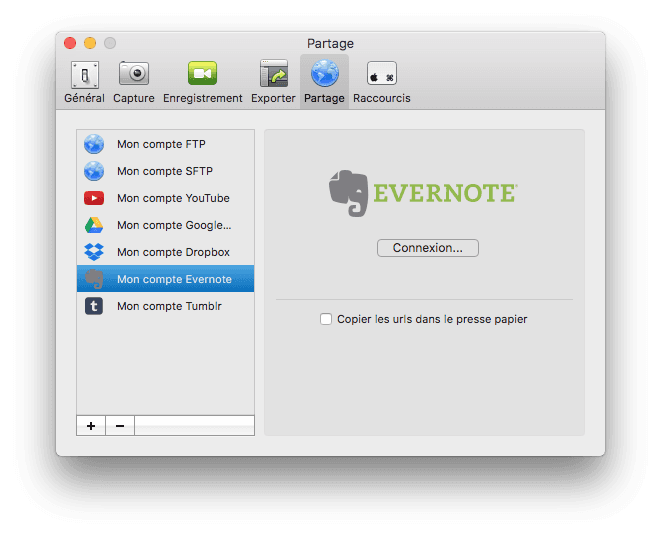
Task: Click the Google Drive account icon
Action: (94, 225)
